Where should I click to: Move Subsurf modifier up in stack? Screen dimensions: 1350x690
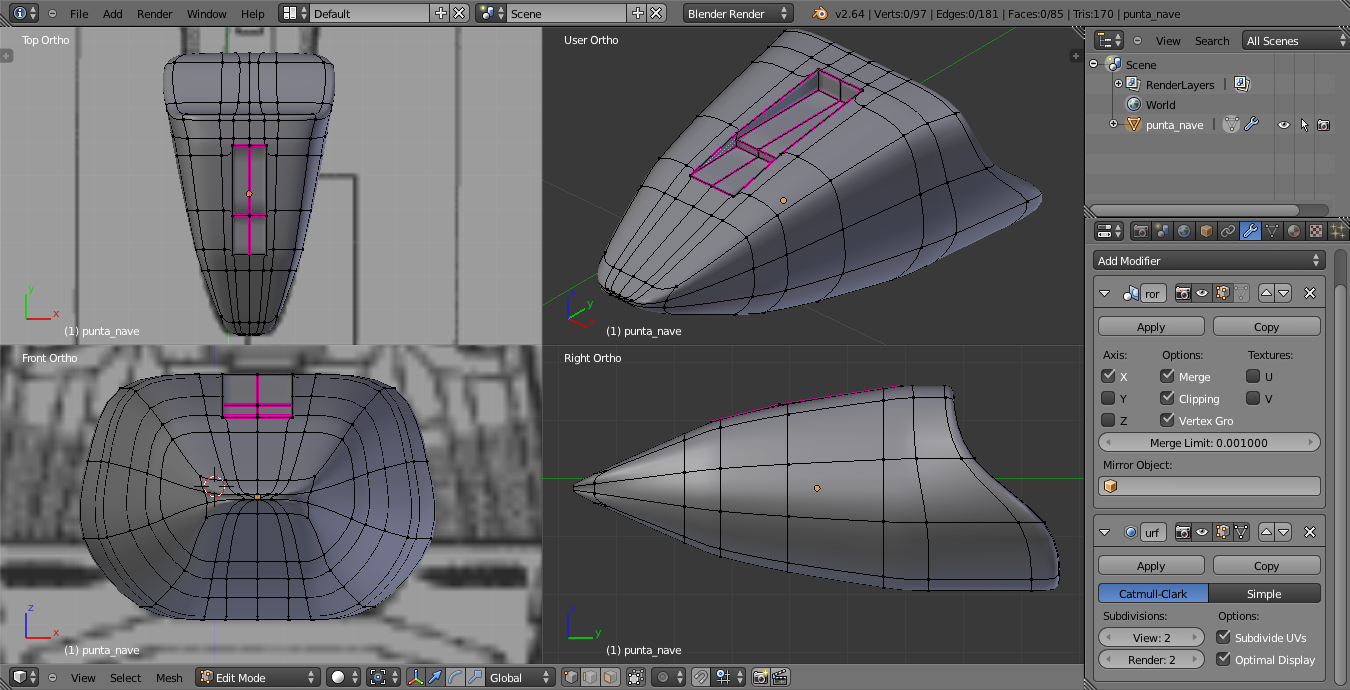1267,532
